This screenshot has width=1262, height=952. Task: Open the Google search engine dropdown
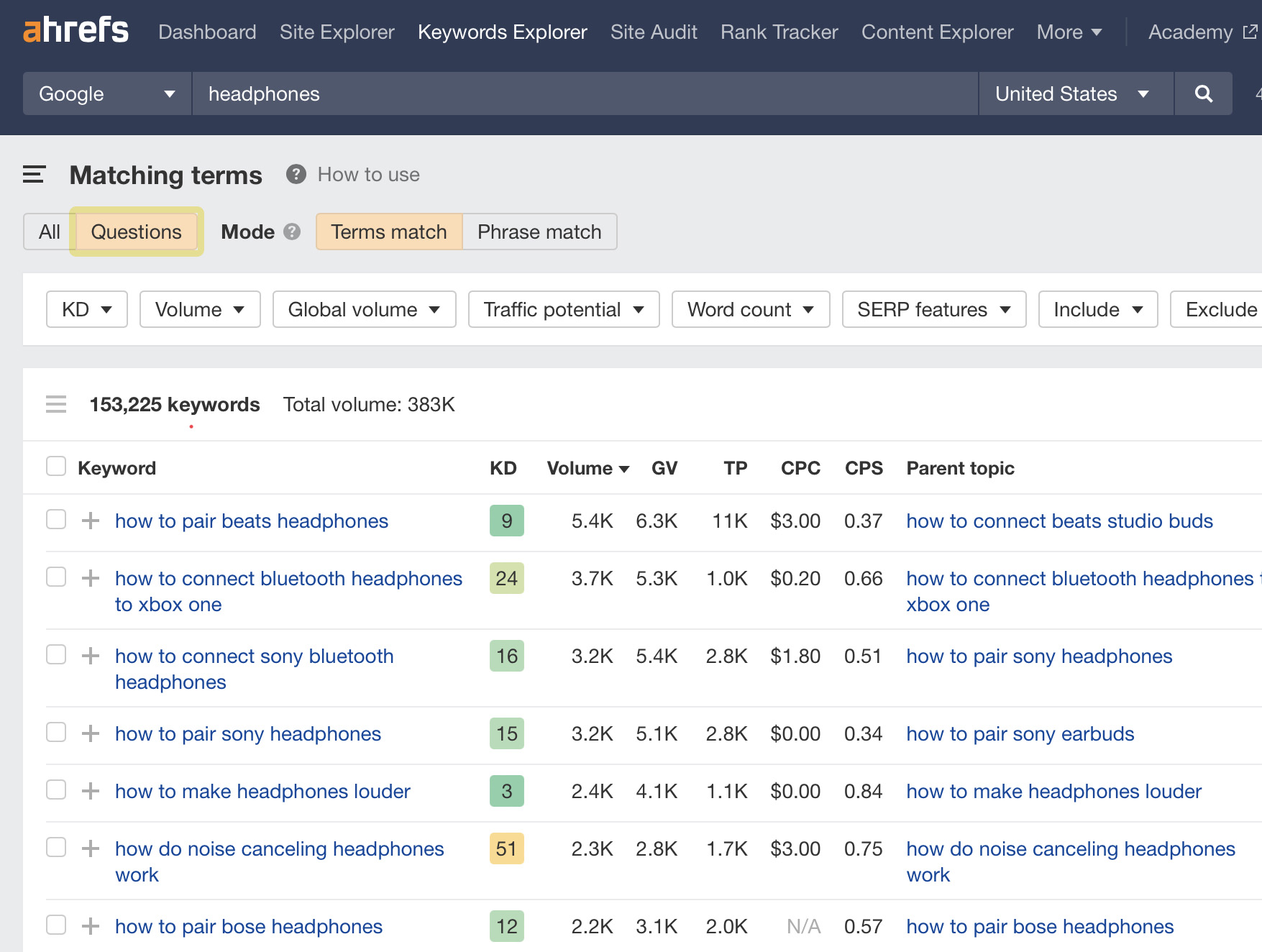[106, 93]
